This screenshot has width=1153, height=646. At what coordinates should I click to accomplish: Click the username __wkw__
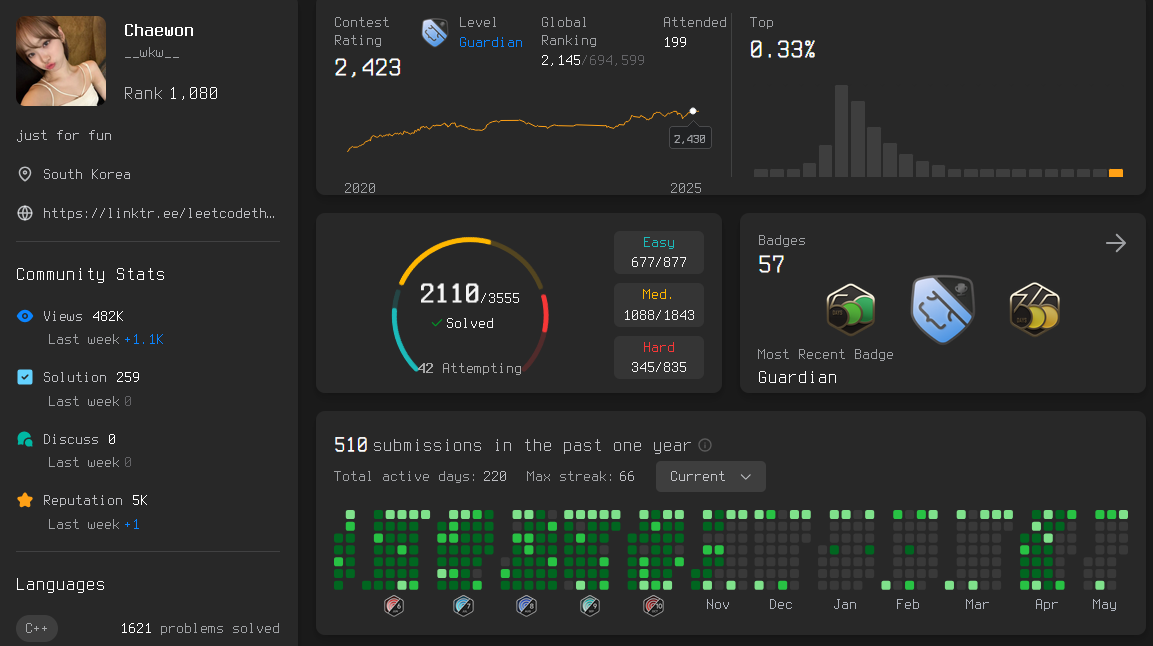pos(151,53)
